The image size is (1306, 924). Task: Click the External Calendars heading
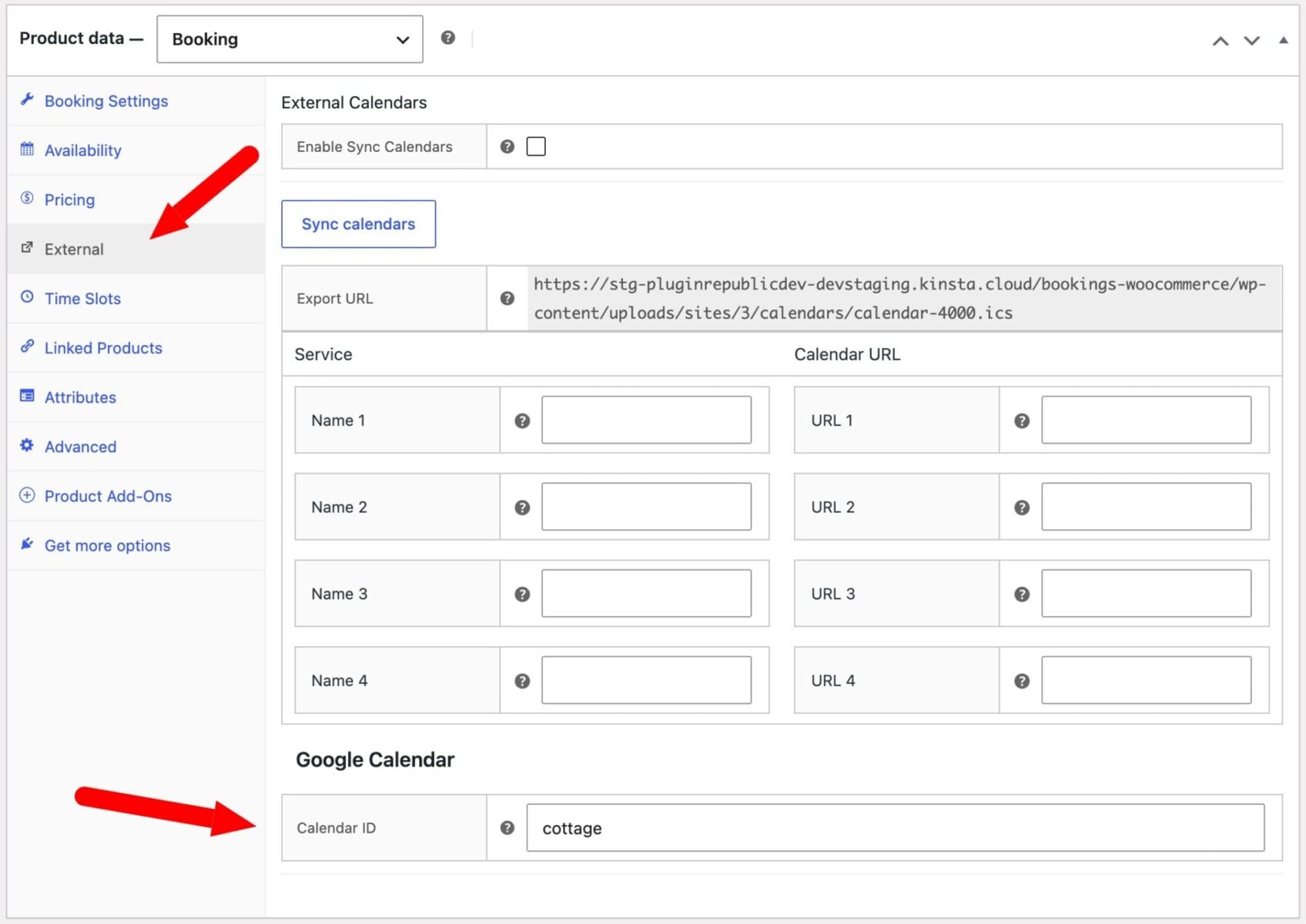(353, 102)
